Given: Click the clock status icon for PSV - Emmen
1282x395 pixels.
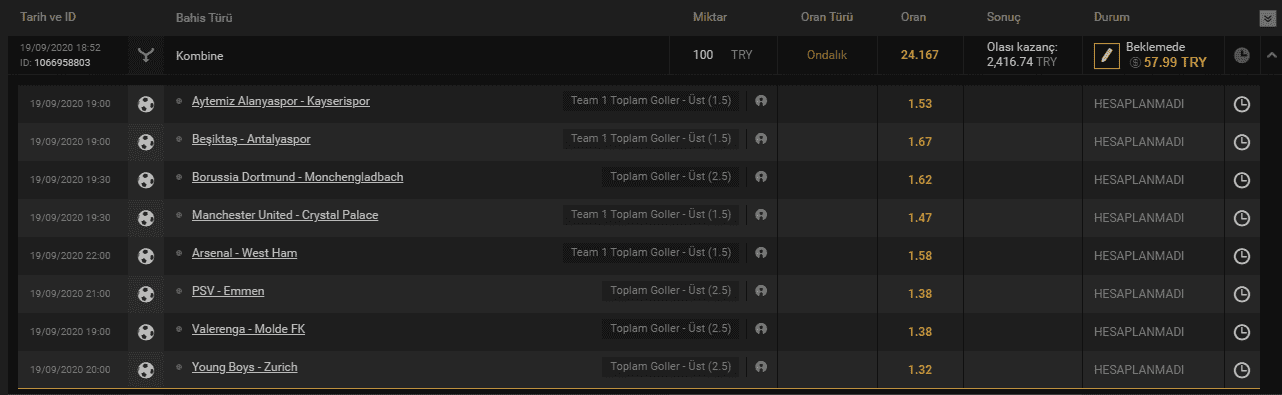Looking at the screenshot, I should coord(1242,294).
